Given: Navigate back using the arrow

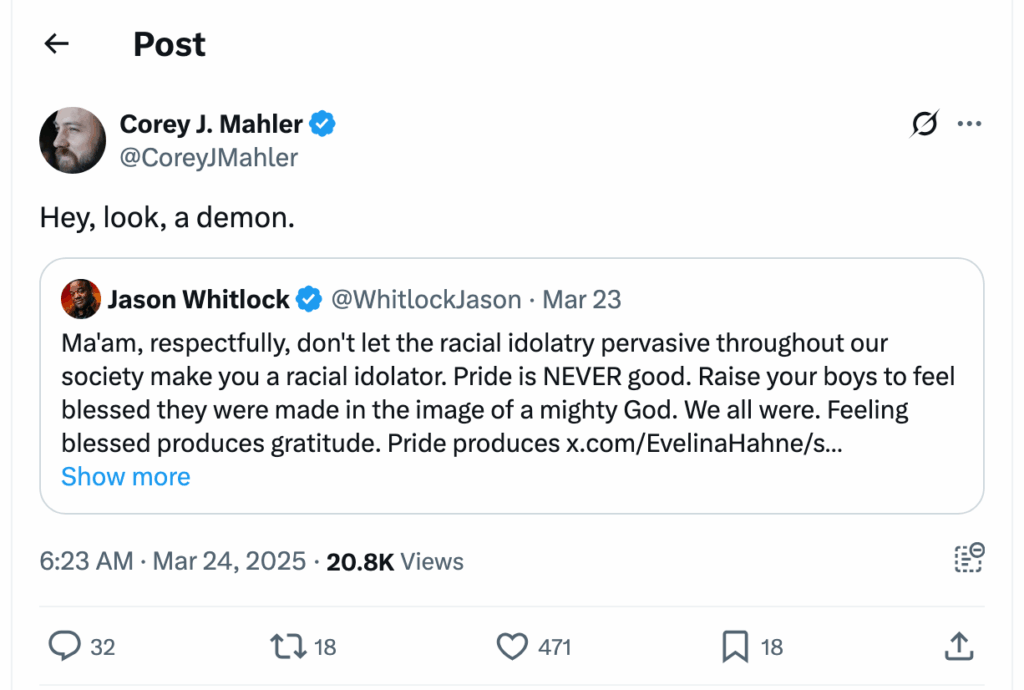Looking at the screenshot, I should [55, 43].
